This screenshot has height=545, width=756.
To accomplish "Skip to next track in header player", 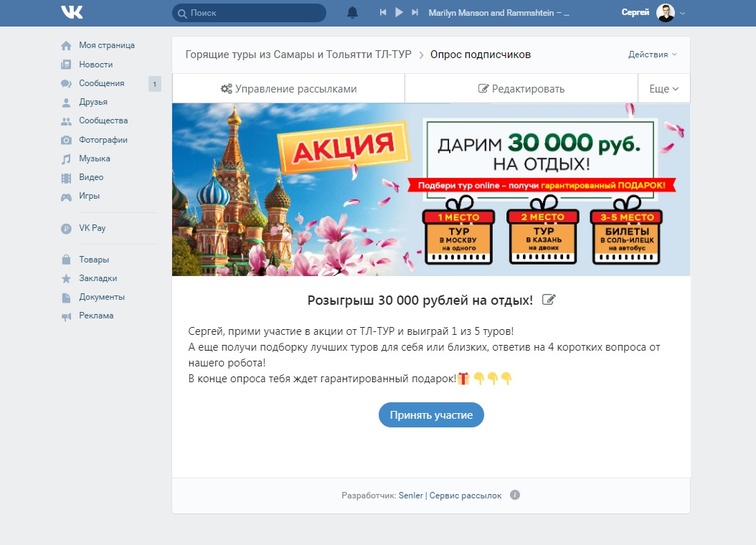I will (x=415, y=13).
